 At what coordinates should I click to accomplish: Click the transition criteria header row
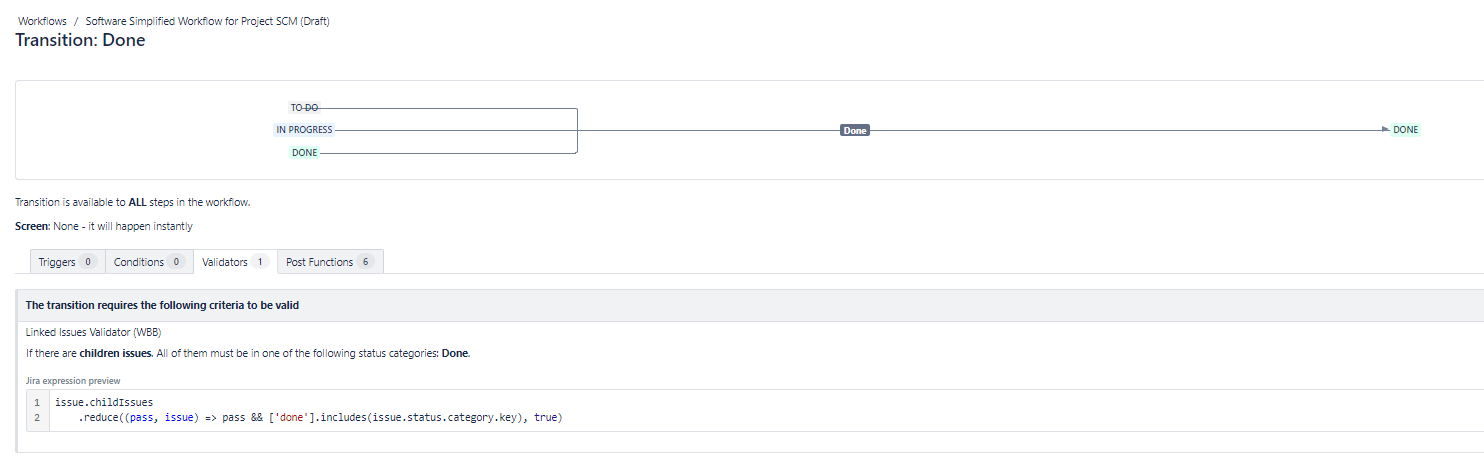(750, 305)
